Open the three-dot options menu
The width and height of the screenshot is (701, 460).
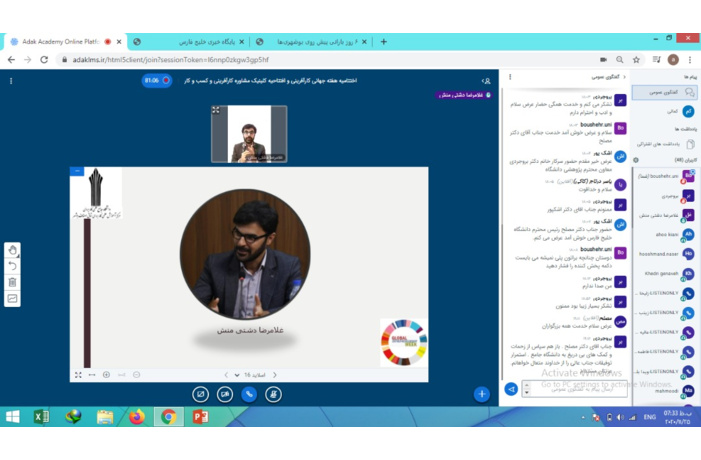11,81
